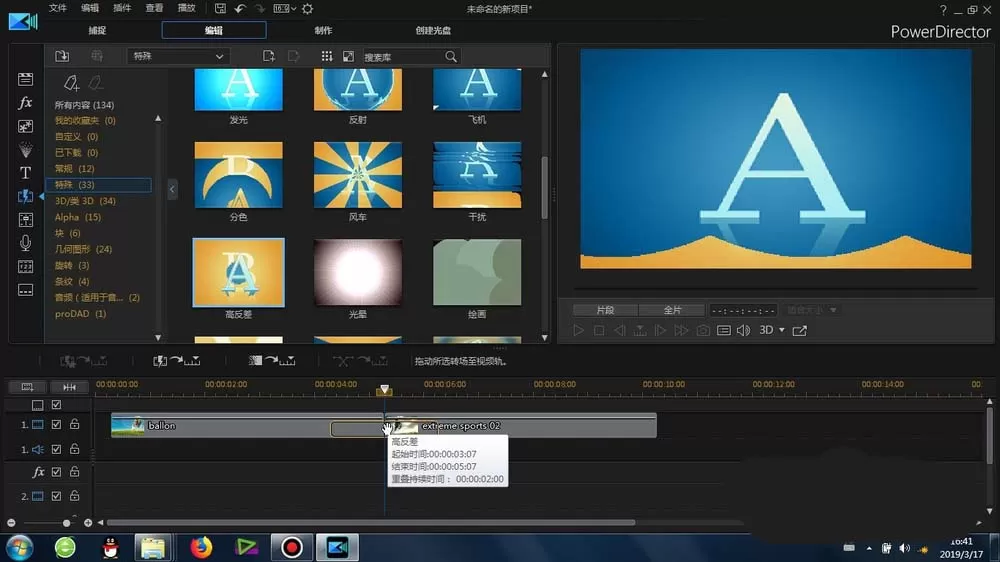The height and width of the screenshot is (562, 1000).
Task: Click the preview volume speaker icon
Action: point(744,330)
